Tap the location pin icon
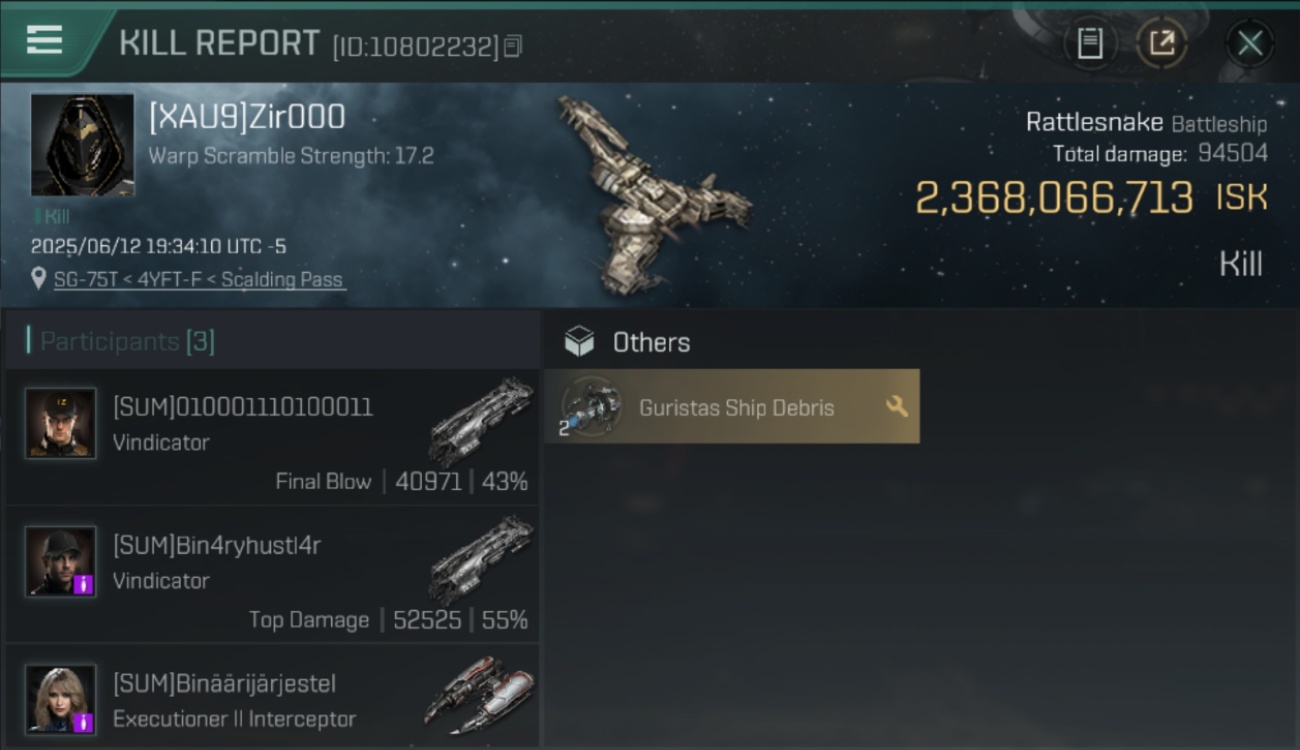1300x750 pixels. pos(38,280)
